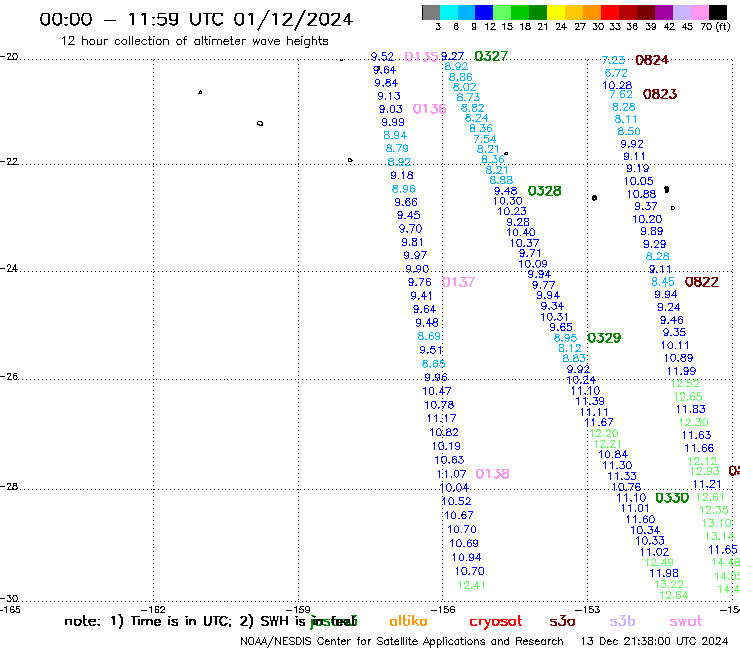This screenshot has width=740, height=650.
Task: Click the wave height value 8.69
Action: tap(429, 337)
